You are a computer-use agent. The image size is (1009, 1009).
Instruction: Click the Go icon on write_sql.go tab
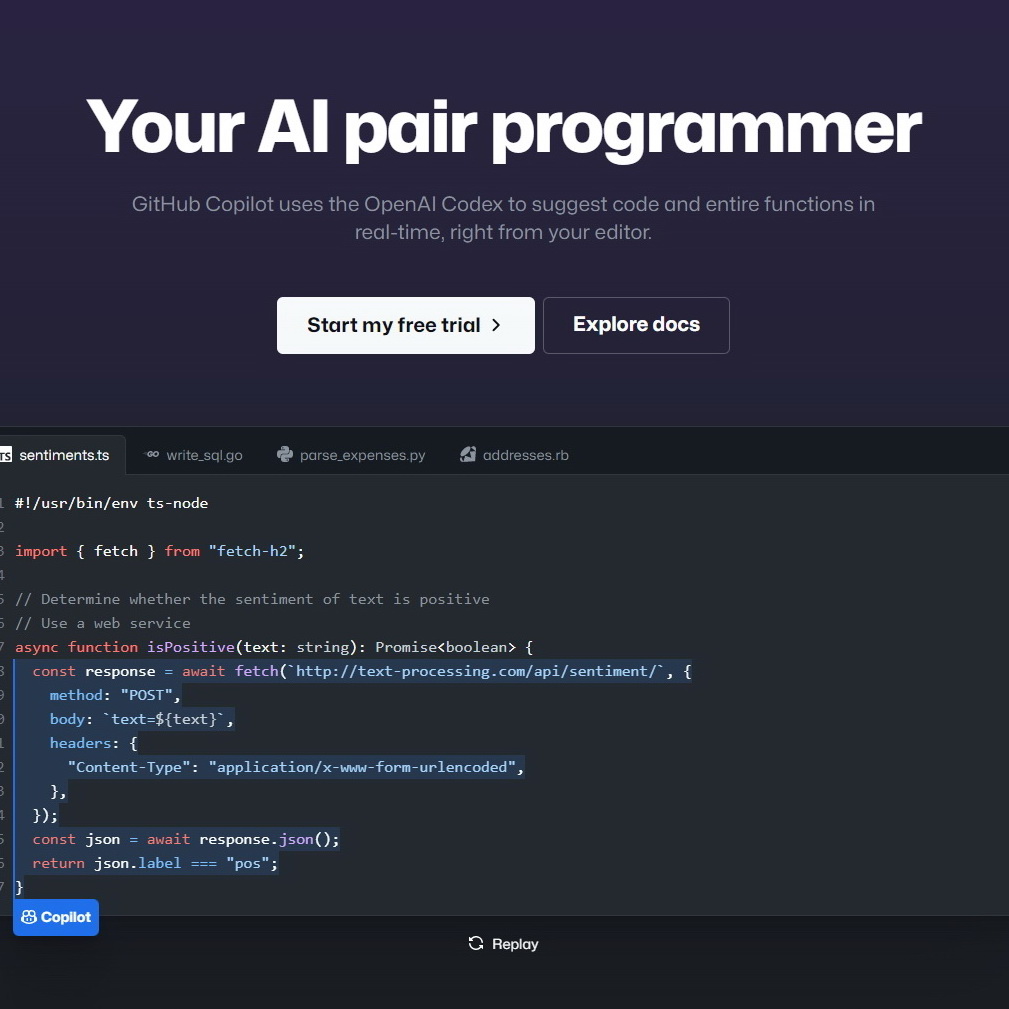coord(152,454)
